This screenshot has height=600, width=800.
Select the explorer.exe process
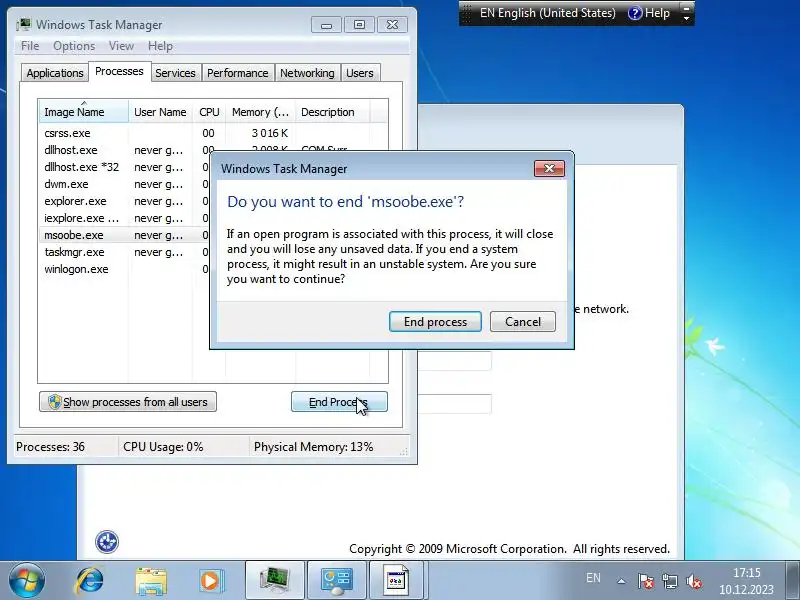click(x=124, y=201)
